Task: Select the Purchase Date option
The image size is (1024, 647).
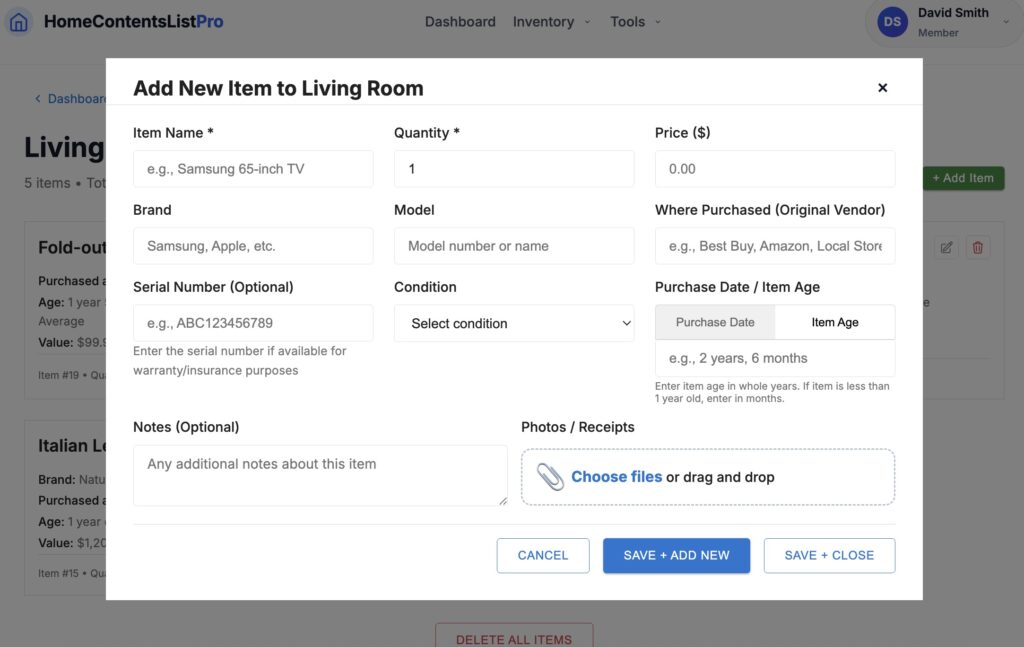Action: click(x=714, y=322)
